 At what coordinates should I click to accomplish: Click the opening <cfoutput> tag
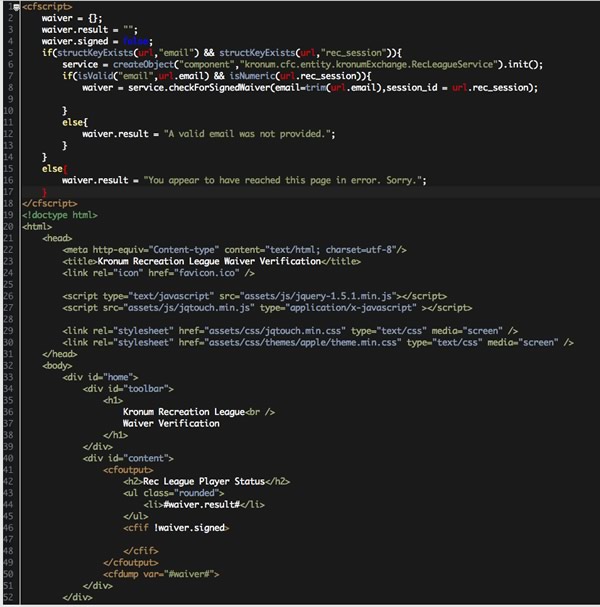(128, 471)
